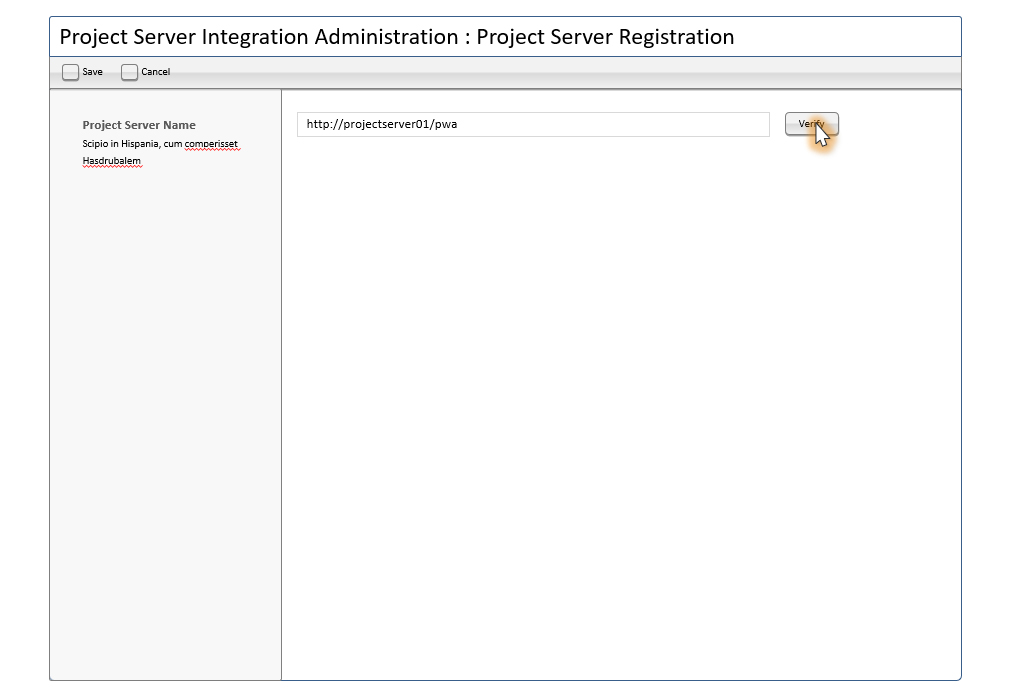Viewport: 1012px width, 697px height.
Task: Click the word Scipio in description
Action: coord(95,144)
